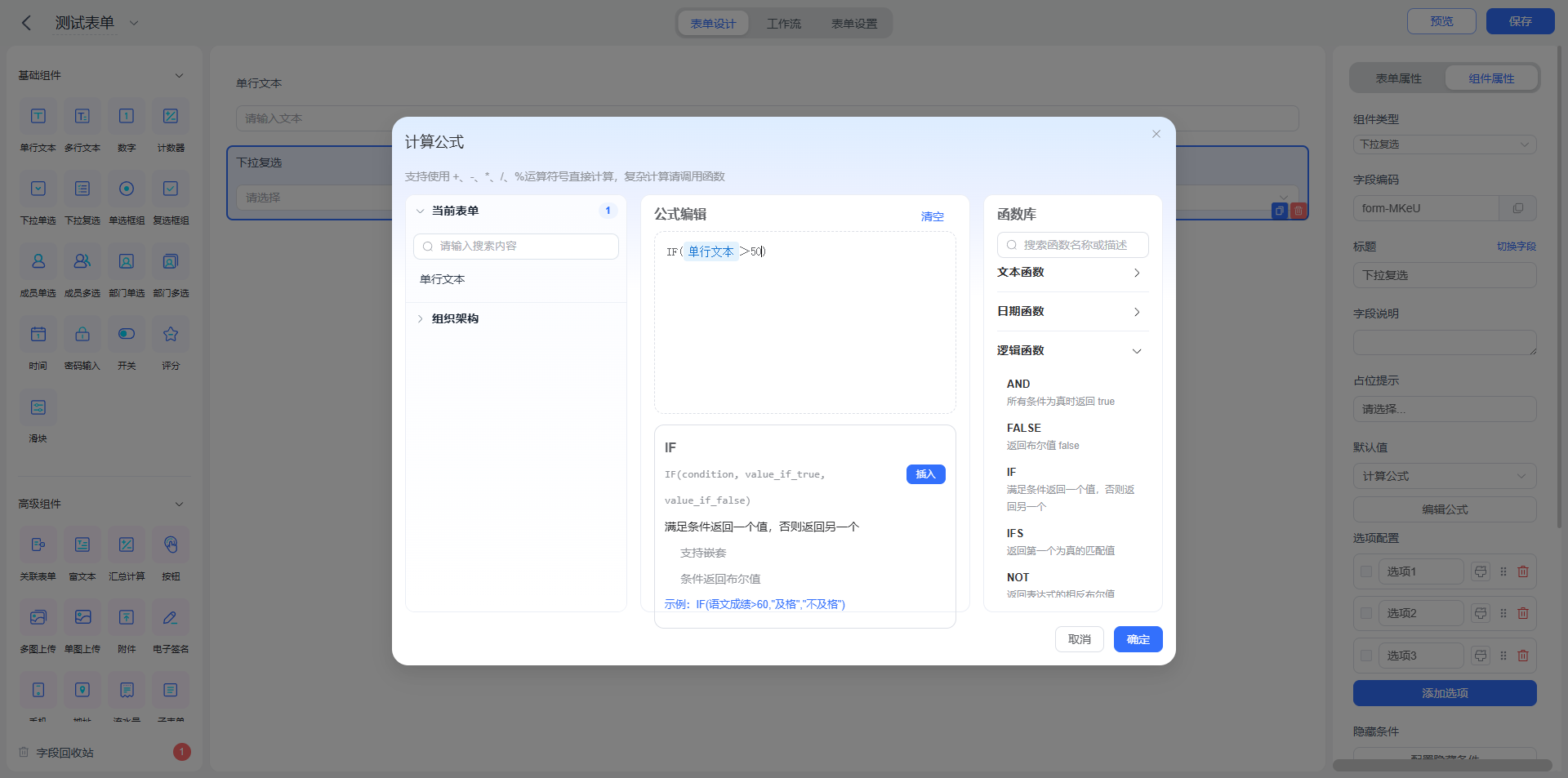Image resolution: width=1568 pixels, height=778 pixels.
Task: Delete 选项1 with its trash icon
Action: coord(1523,571)
